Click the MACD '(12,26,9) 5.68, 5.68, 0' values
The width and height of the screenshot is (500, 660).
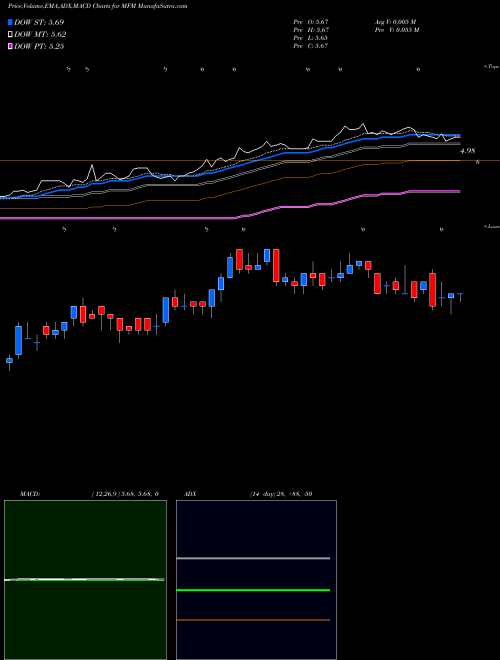point(125,494)
